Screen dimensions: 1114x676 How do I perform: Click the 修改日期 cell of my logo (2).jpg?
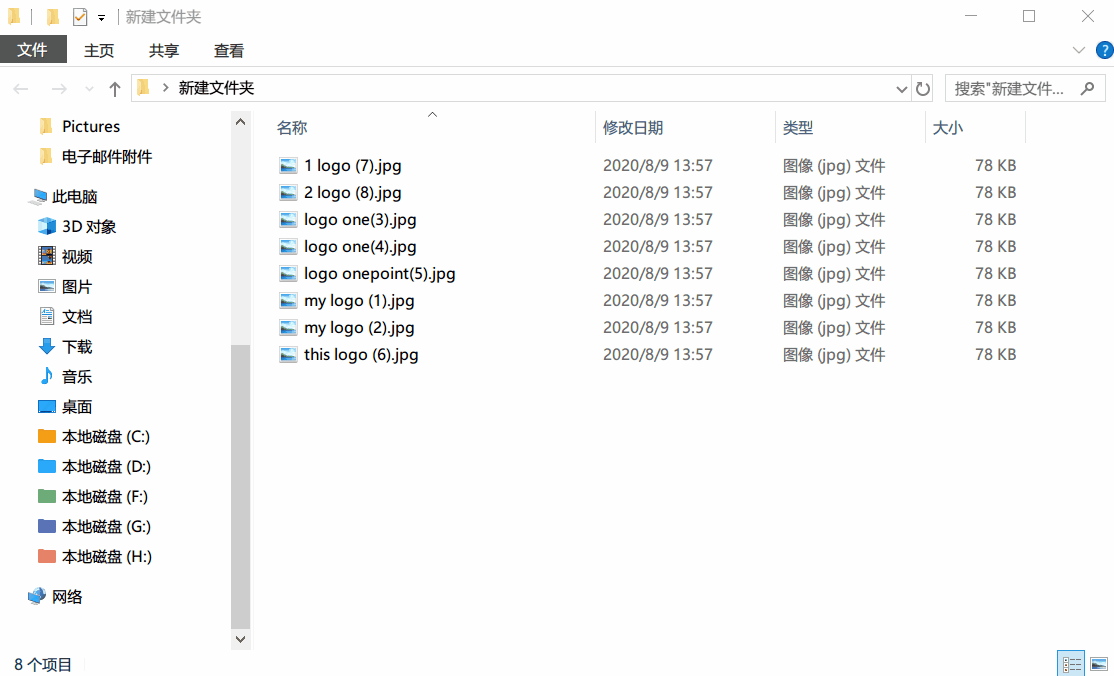pos(658,328)
